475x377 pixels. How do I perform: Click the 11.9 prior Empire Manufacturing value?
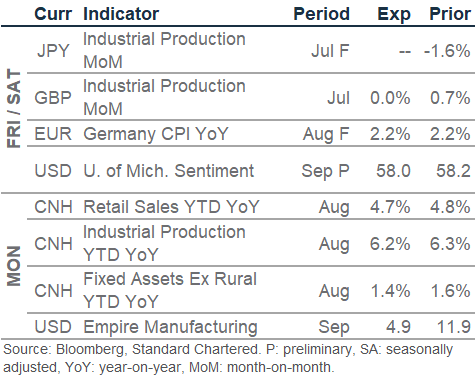pos(454,327)
